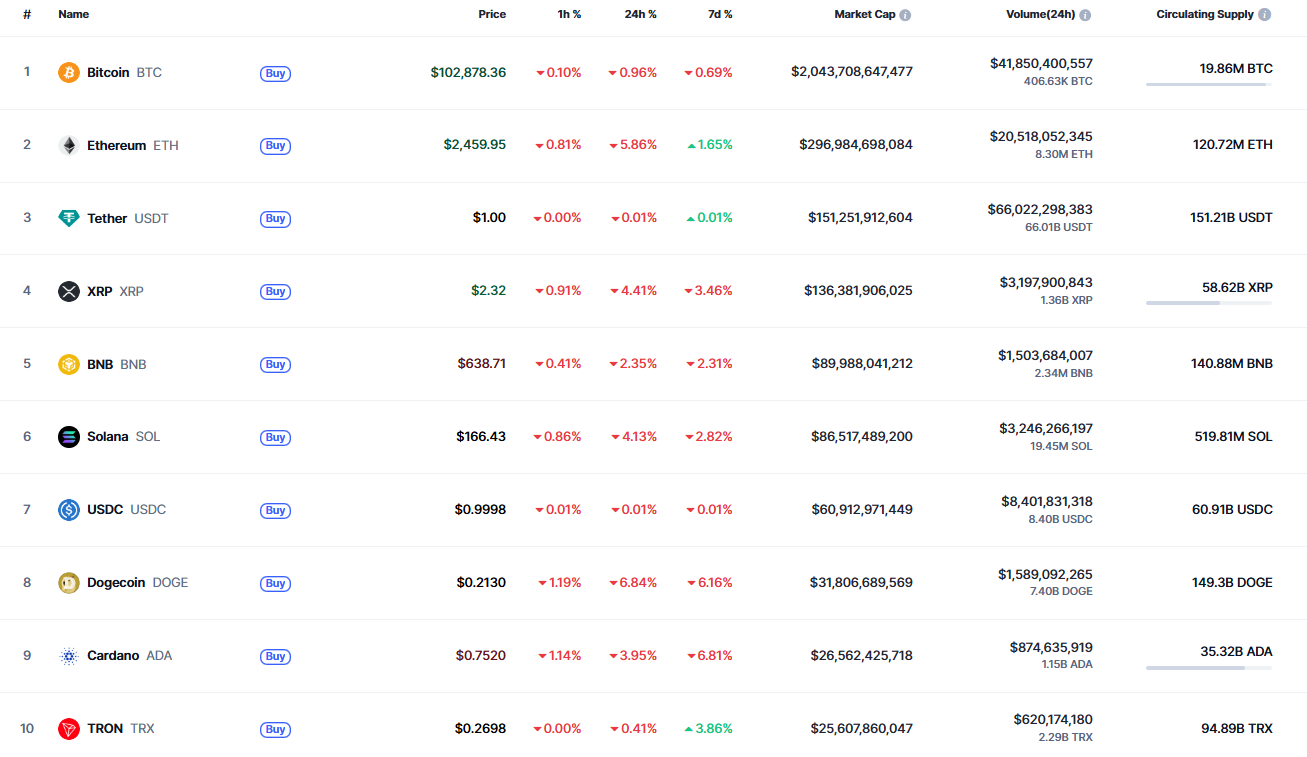Screen dimensions: 1307x757
Task: Open the Market Cap info tooltip icon
Action: coord(905,15)
